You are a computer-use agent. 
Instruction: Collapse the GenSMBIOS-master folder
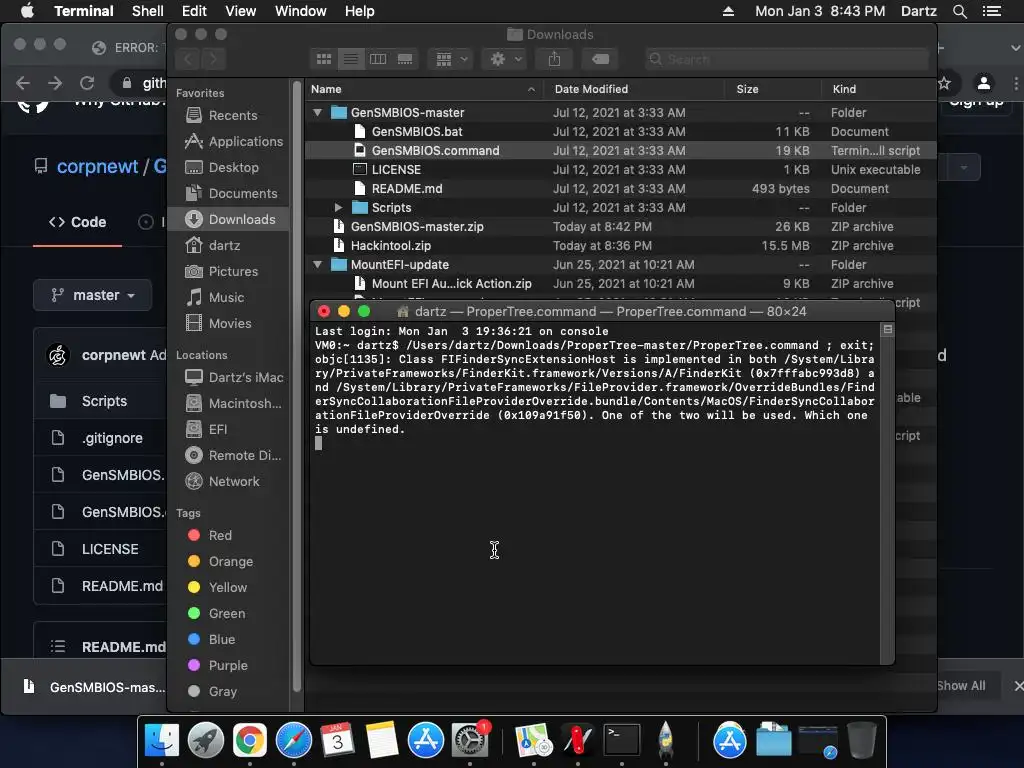317,113
